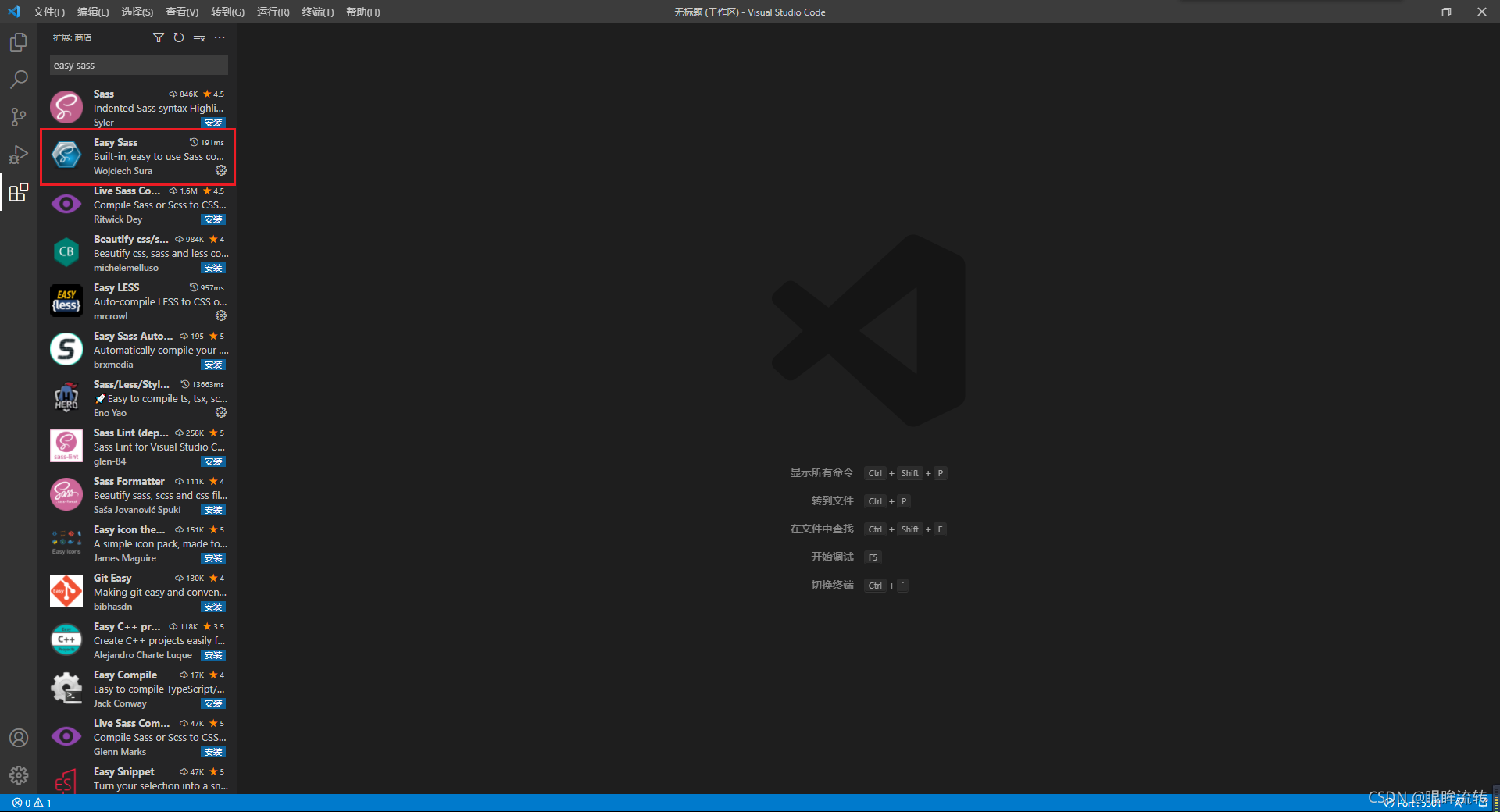1500x812 pixels.
Task: Click the green CB Beautify icon
Action: (x=66, y=252)
